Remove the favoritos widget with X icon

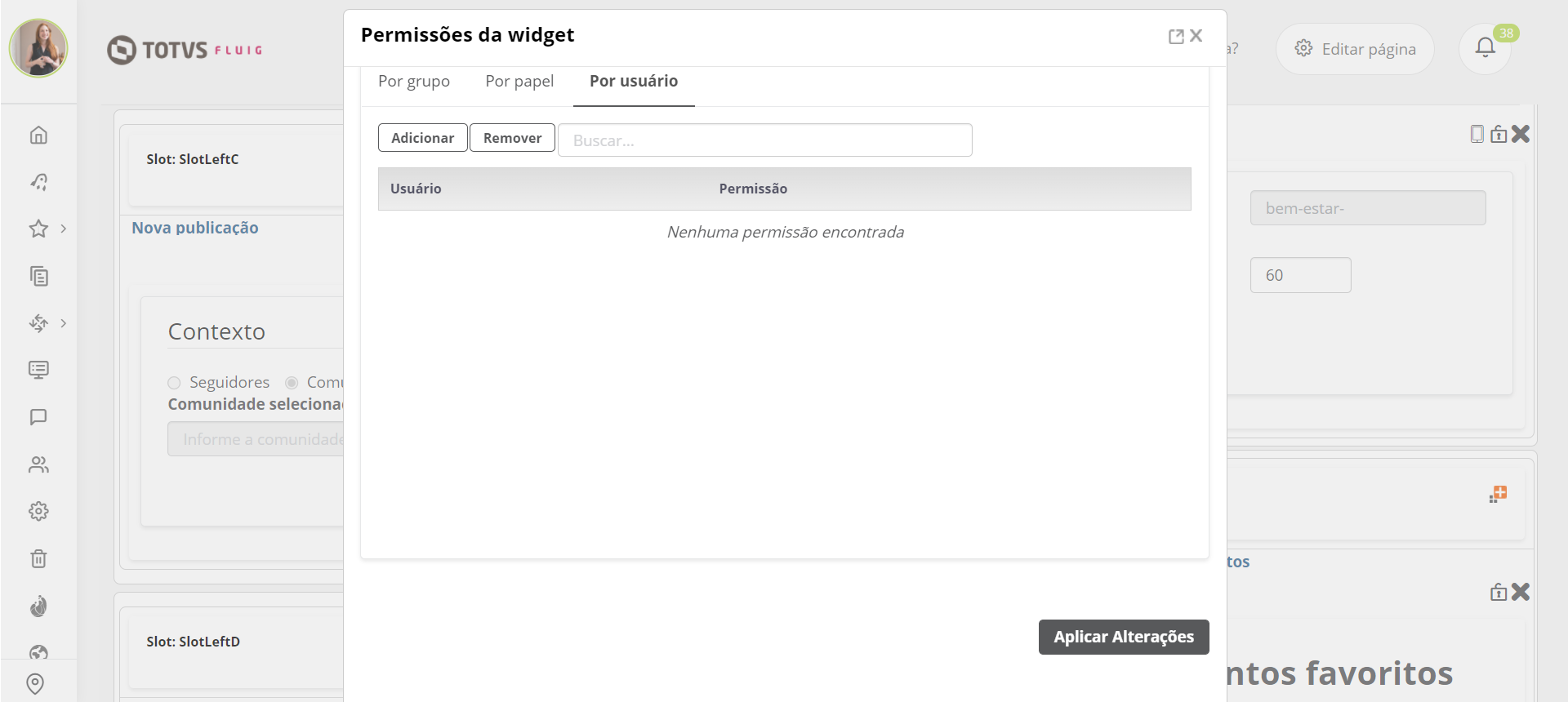(1521, 592)
